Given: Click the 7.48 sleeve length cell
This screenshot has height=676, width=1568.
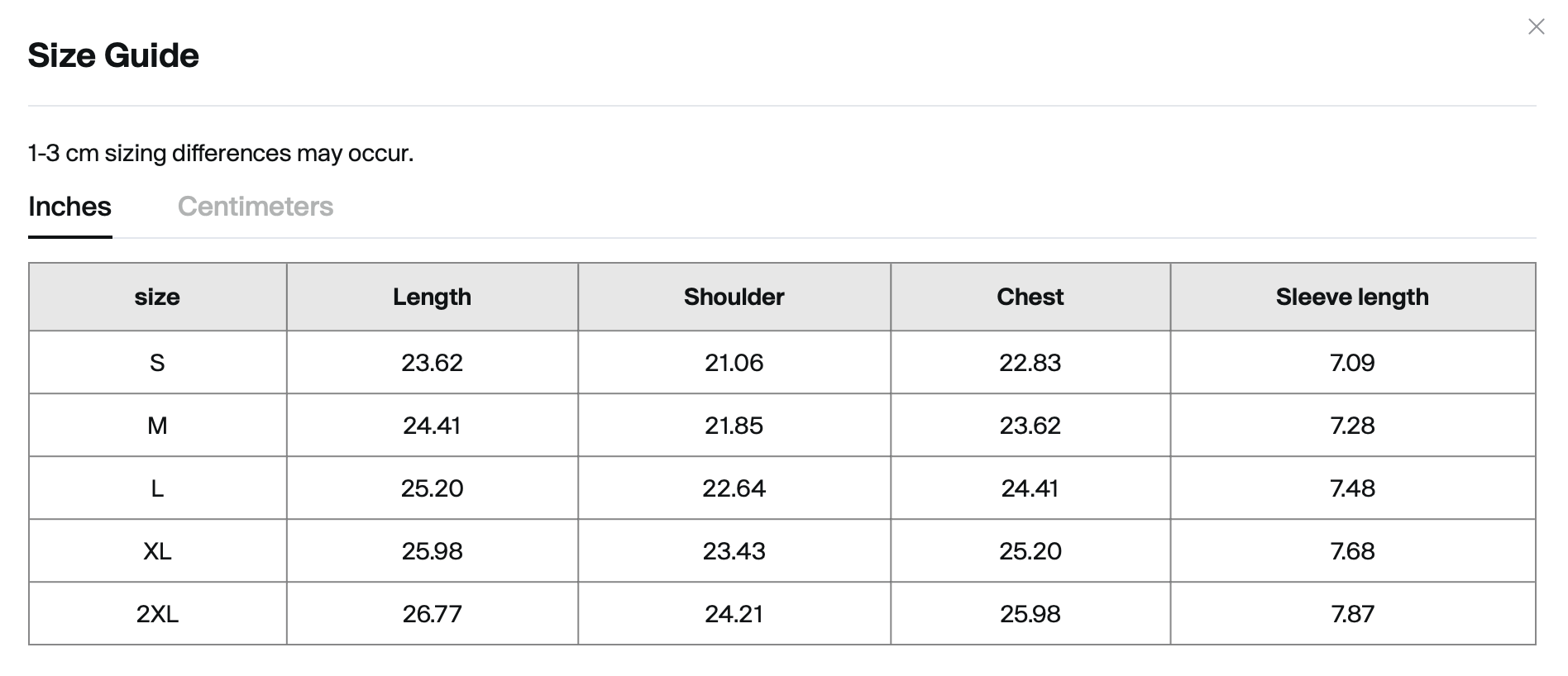Looking at the screenshot, I should tap(1353, 488).
